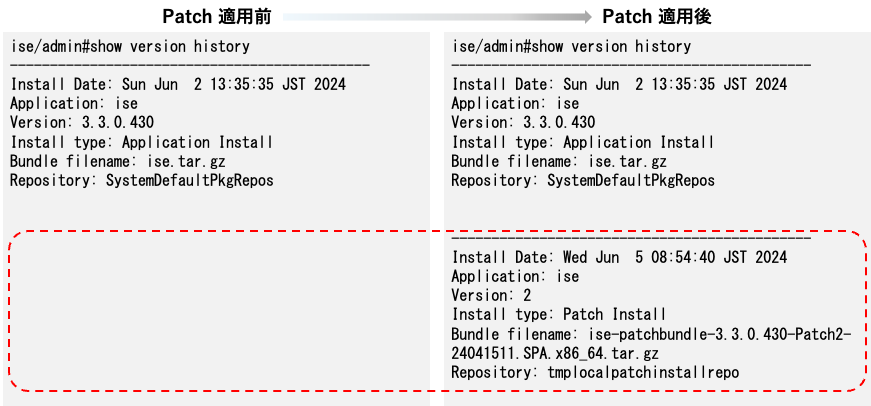Image resolution: width=871 pixels, height=406 pixels.
Task: Select "show version history" command in post-patch panel
Action: (x=611, y=46)
